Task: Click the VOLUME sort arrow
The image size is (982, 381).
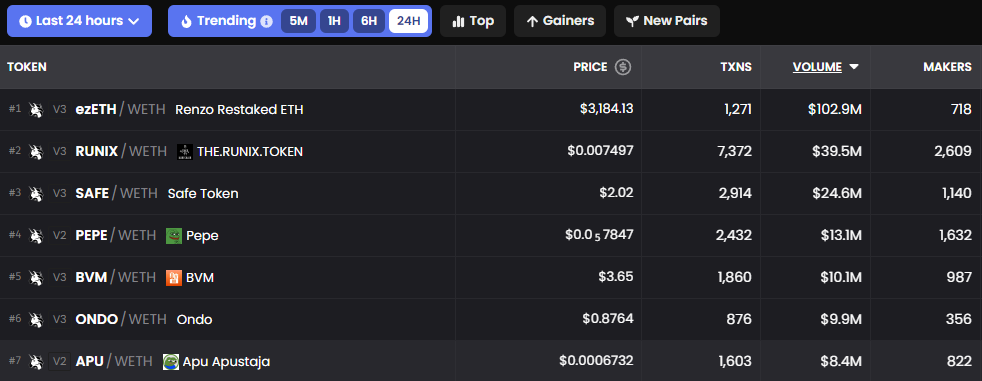Action: tap(854, 67)
